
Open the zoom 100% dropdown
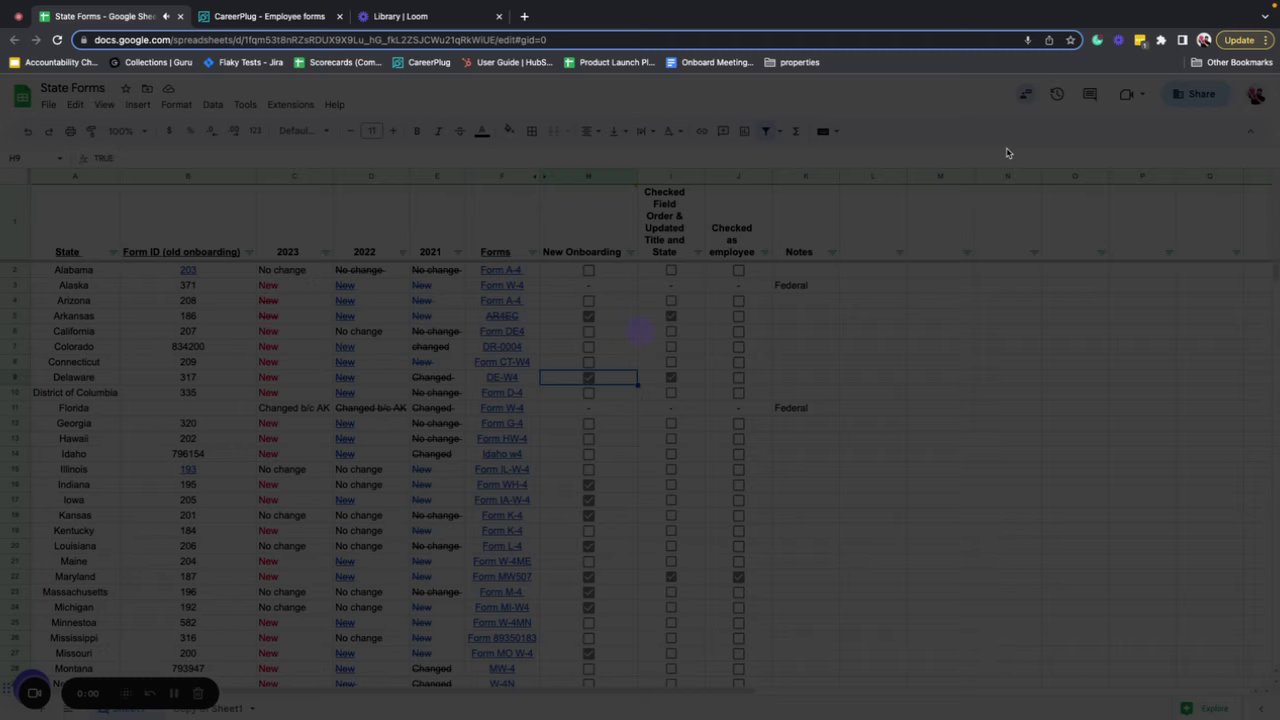(127, 131)
